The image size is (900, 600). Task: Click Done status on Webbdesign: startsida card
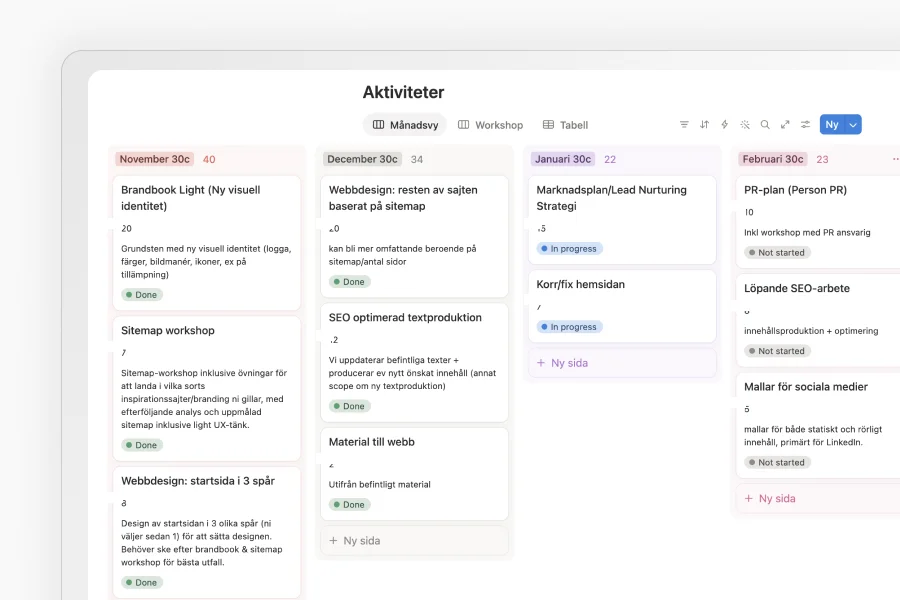(142, 582)
